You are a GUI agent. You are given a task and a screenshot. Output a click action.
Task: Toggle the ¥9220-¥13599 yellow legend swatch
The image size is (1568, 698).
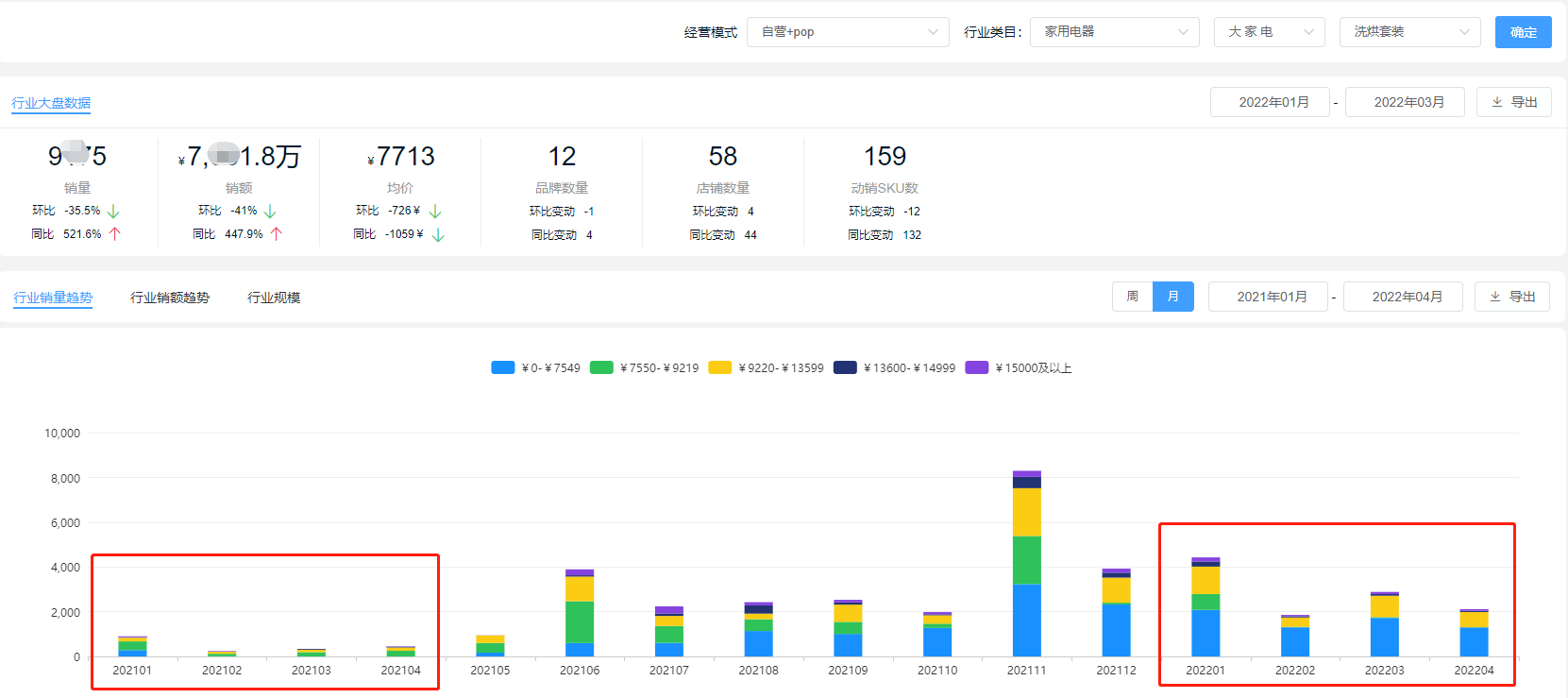coord(720,367)
